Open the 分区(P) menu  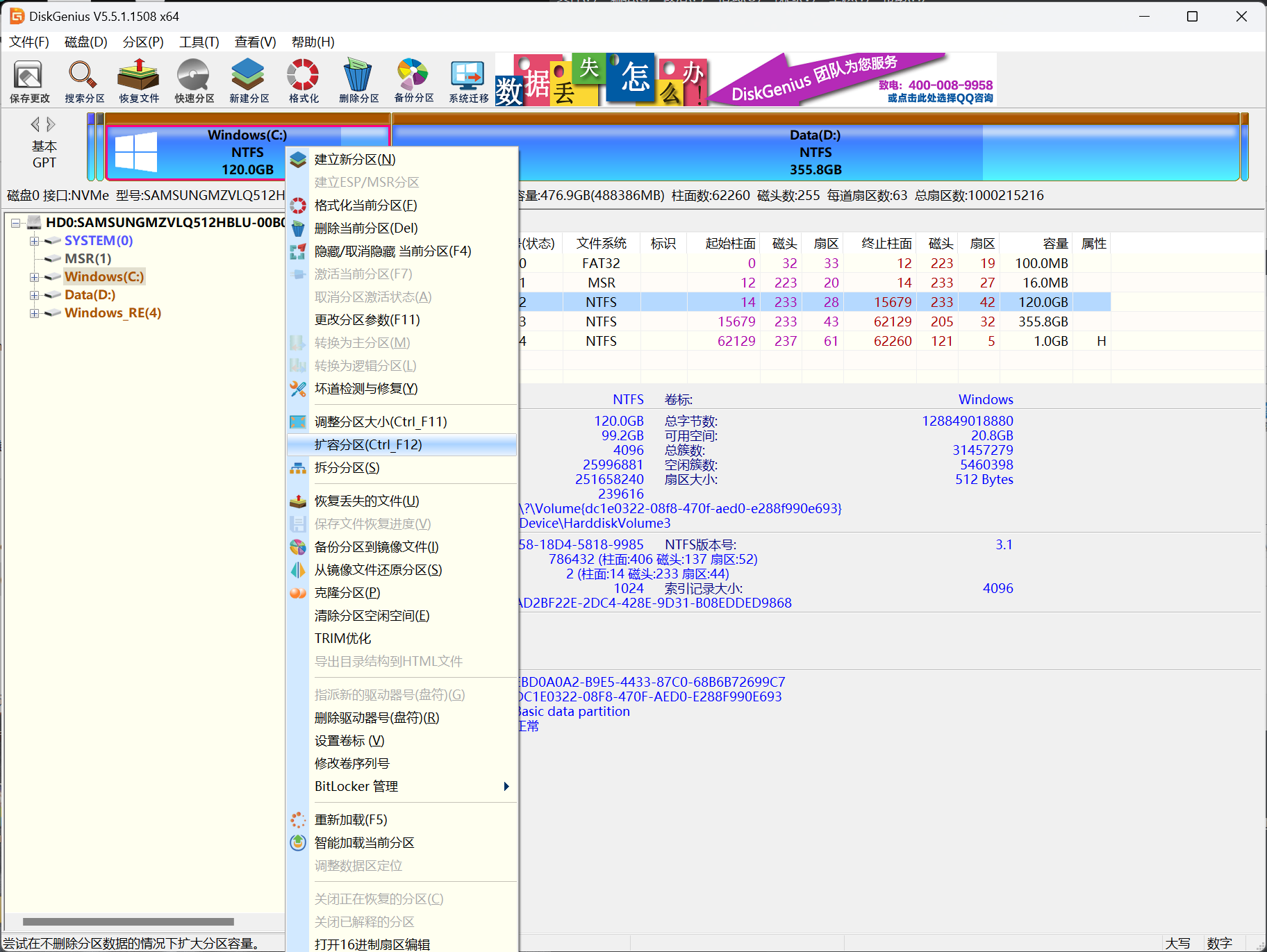click(x=143, y=42)
